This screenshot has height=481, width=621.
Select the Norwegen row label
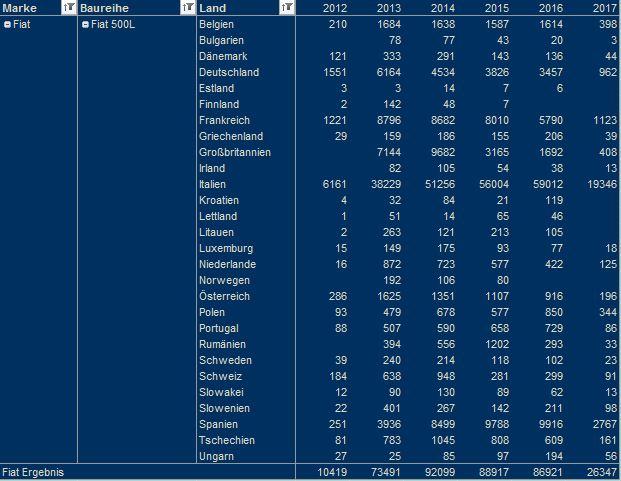coord(224,280)
